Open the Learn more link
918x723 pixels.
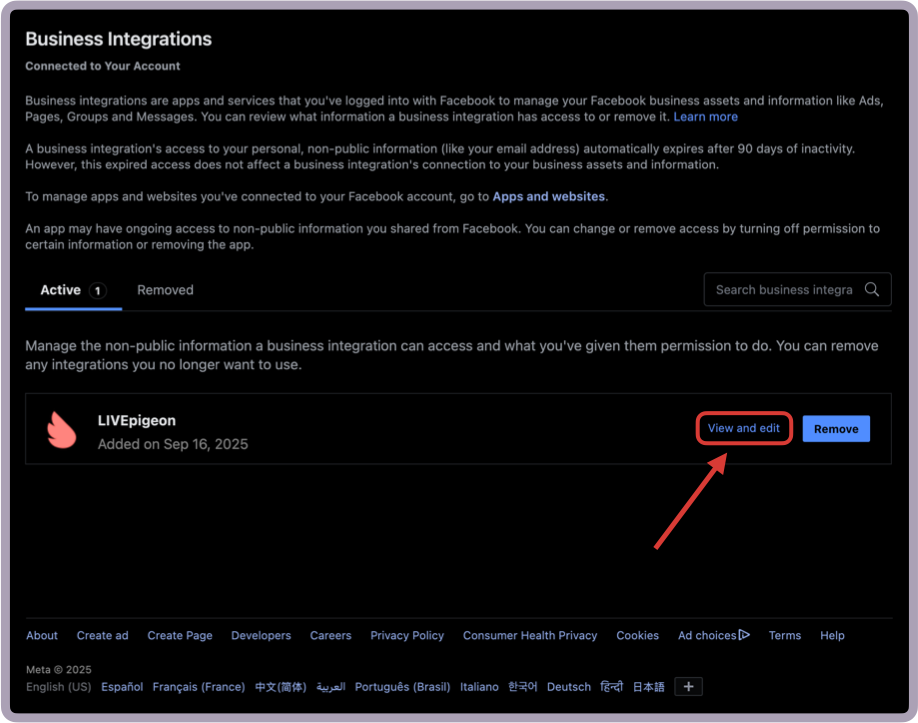705,116
